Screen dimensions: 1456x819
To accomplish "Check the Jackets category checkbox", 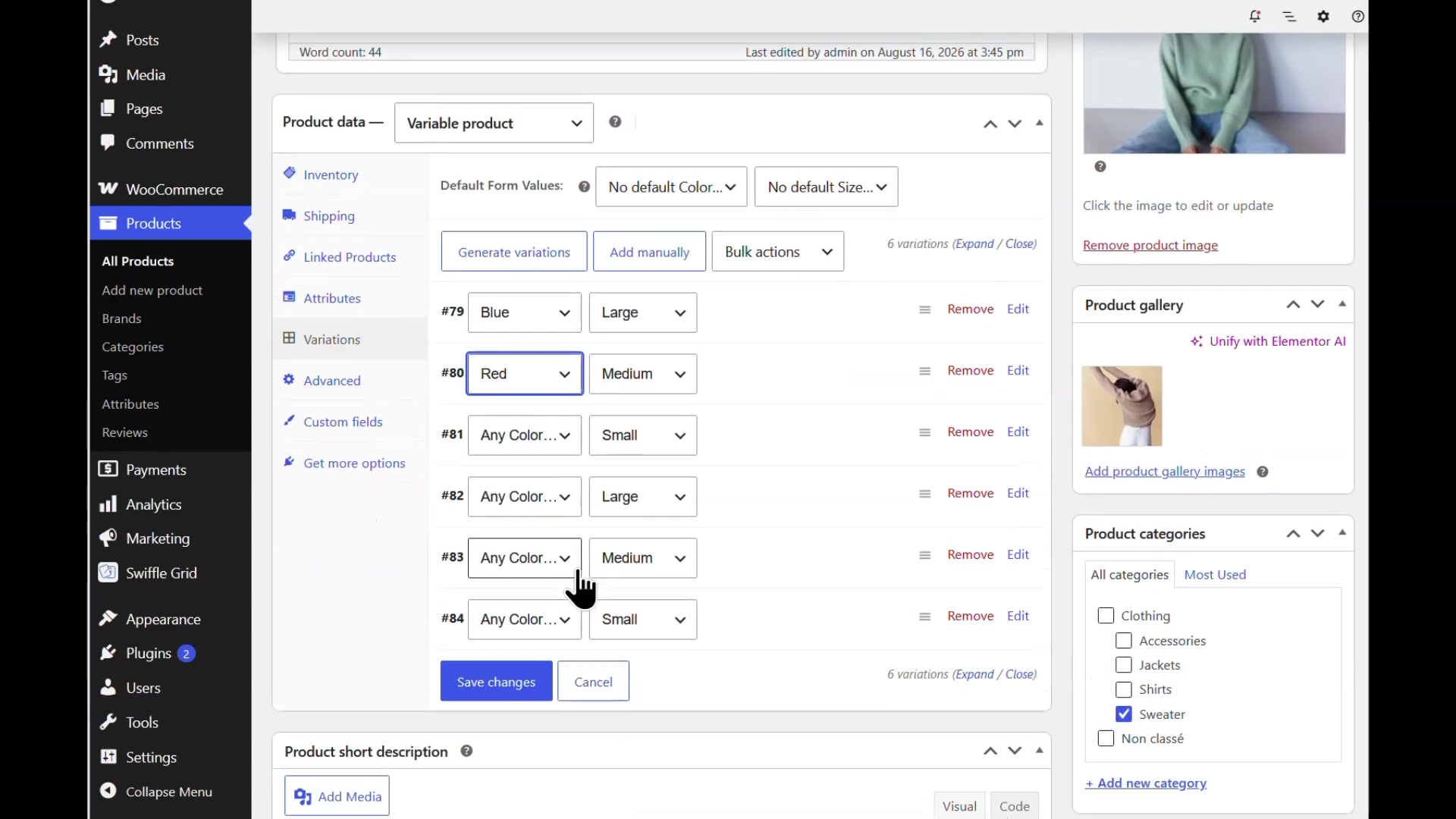I will coord(1124,665).
